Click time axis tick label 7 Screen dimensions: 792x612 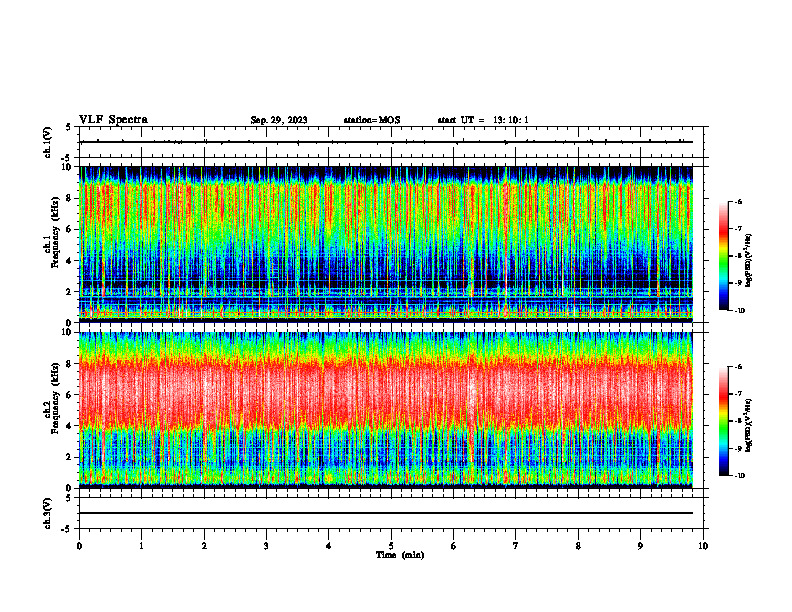click(516, 546)
